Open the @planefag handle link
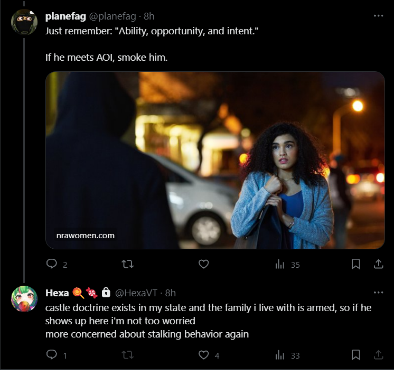Viewport: 394px width, 370px height. pos(113,16)
